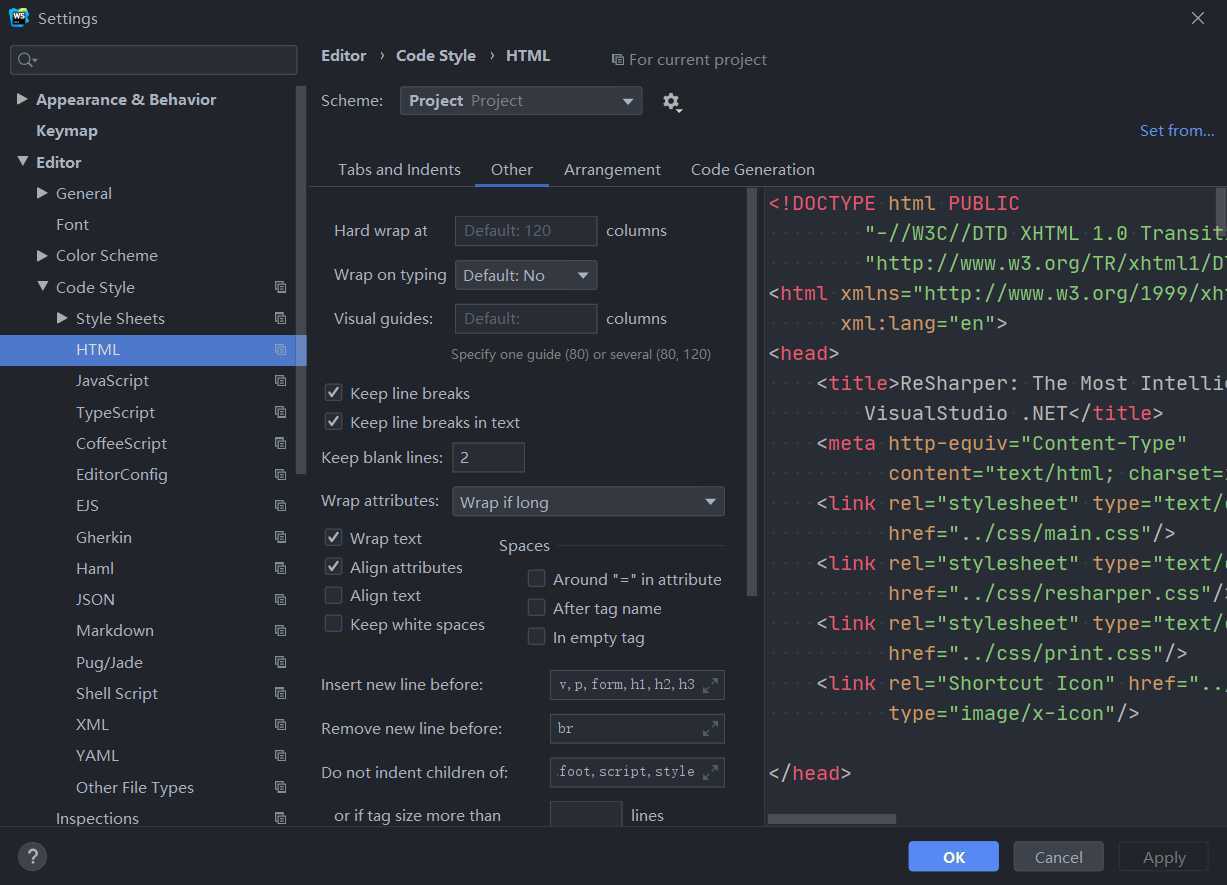Image resolution: width=1227 pixels, height=885 pixels.
Task: Click the magnifier icon in the search box
Action: 27,60
